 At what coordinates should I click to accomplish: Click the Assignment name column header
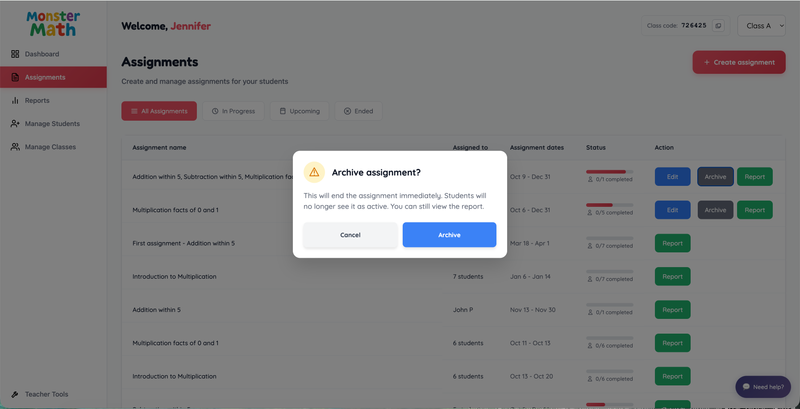click(159, 148)
